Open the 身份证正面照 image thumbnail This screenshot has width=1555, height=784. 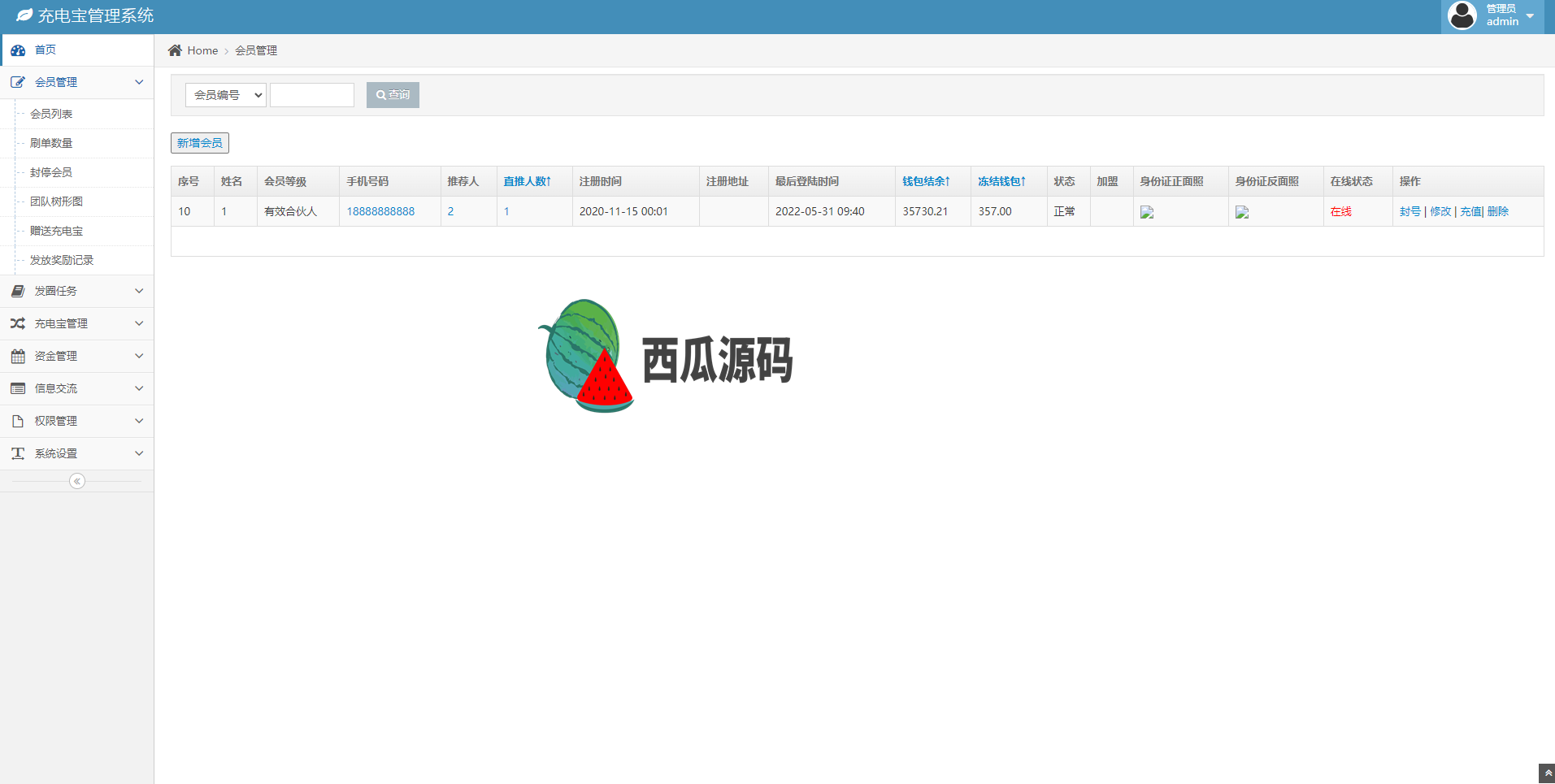click(1147, 212)
